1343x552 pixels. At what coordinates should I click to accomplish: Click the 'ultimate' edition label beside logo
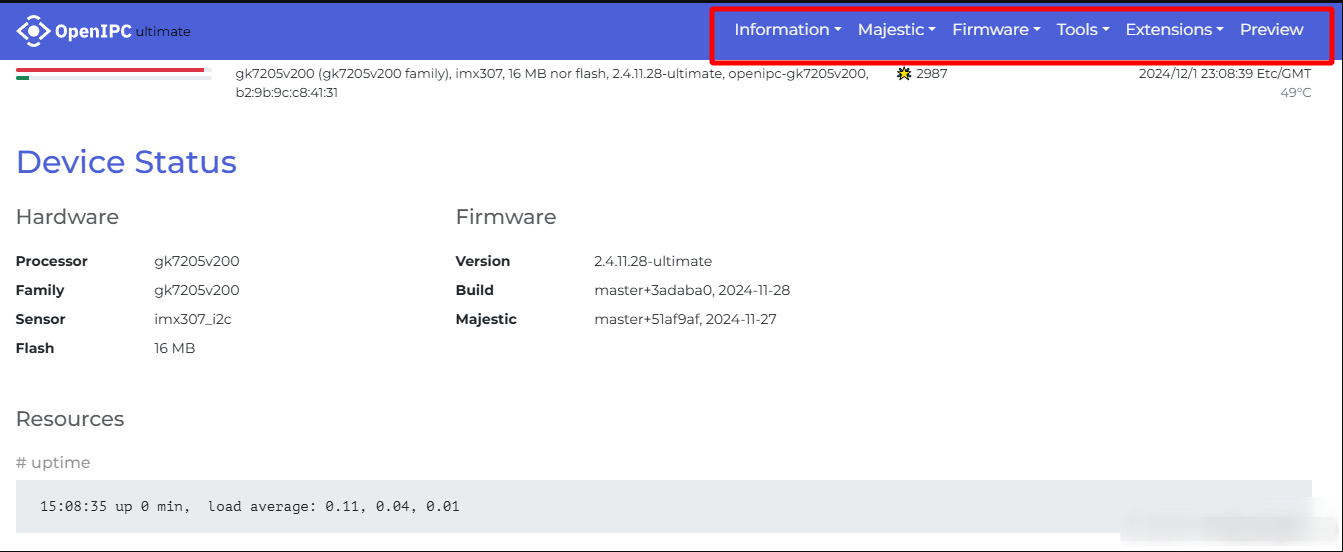(163, 32)
